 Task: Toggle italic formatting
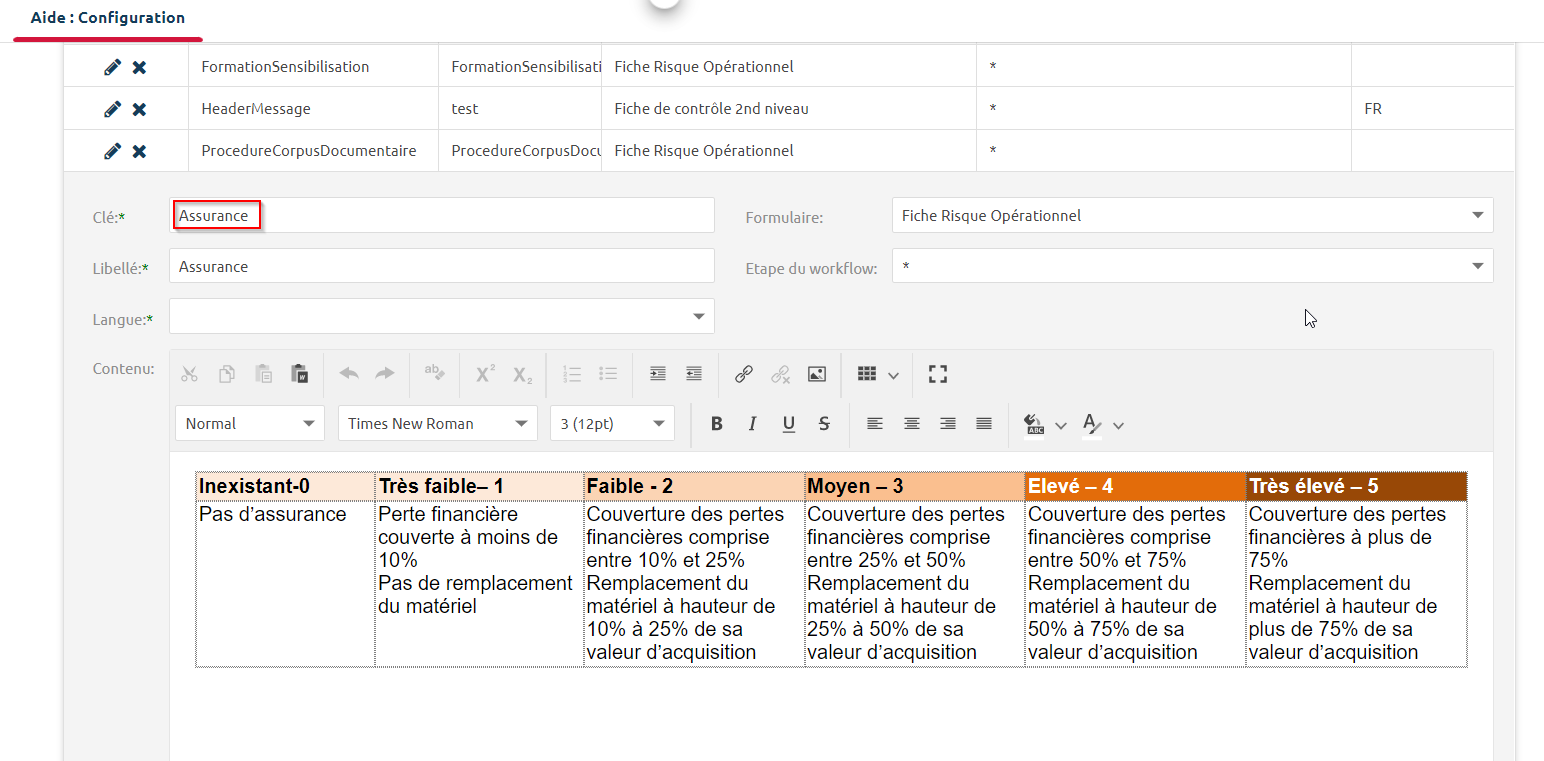(752, 424)
